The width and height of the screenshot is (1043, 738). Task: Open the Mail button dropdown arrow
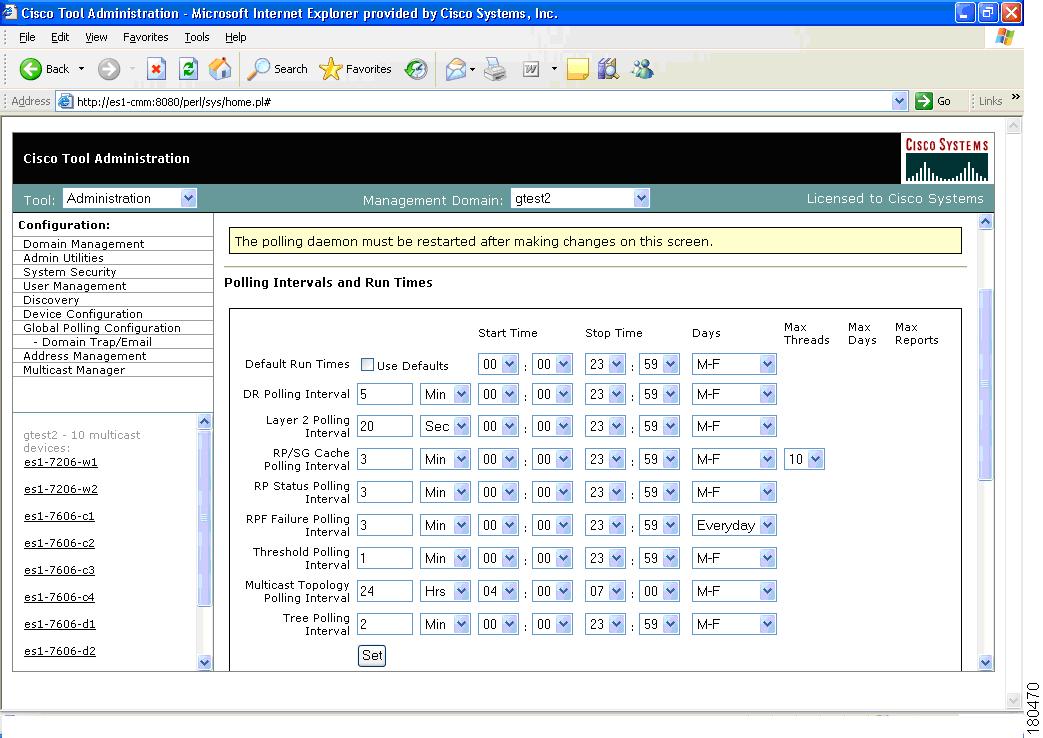point(472,69)
